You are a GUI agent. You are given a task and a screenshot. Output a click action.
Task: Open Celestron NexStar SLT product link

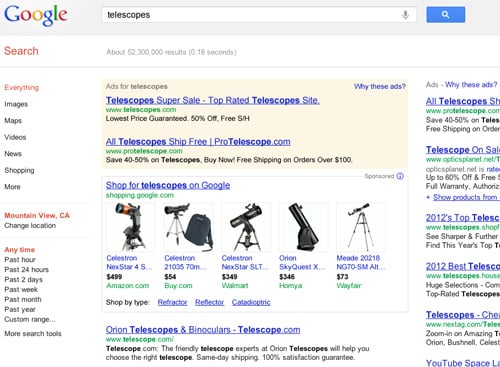click(245, 262)
